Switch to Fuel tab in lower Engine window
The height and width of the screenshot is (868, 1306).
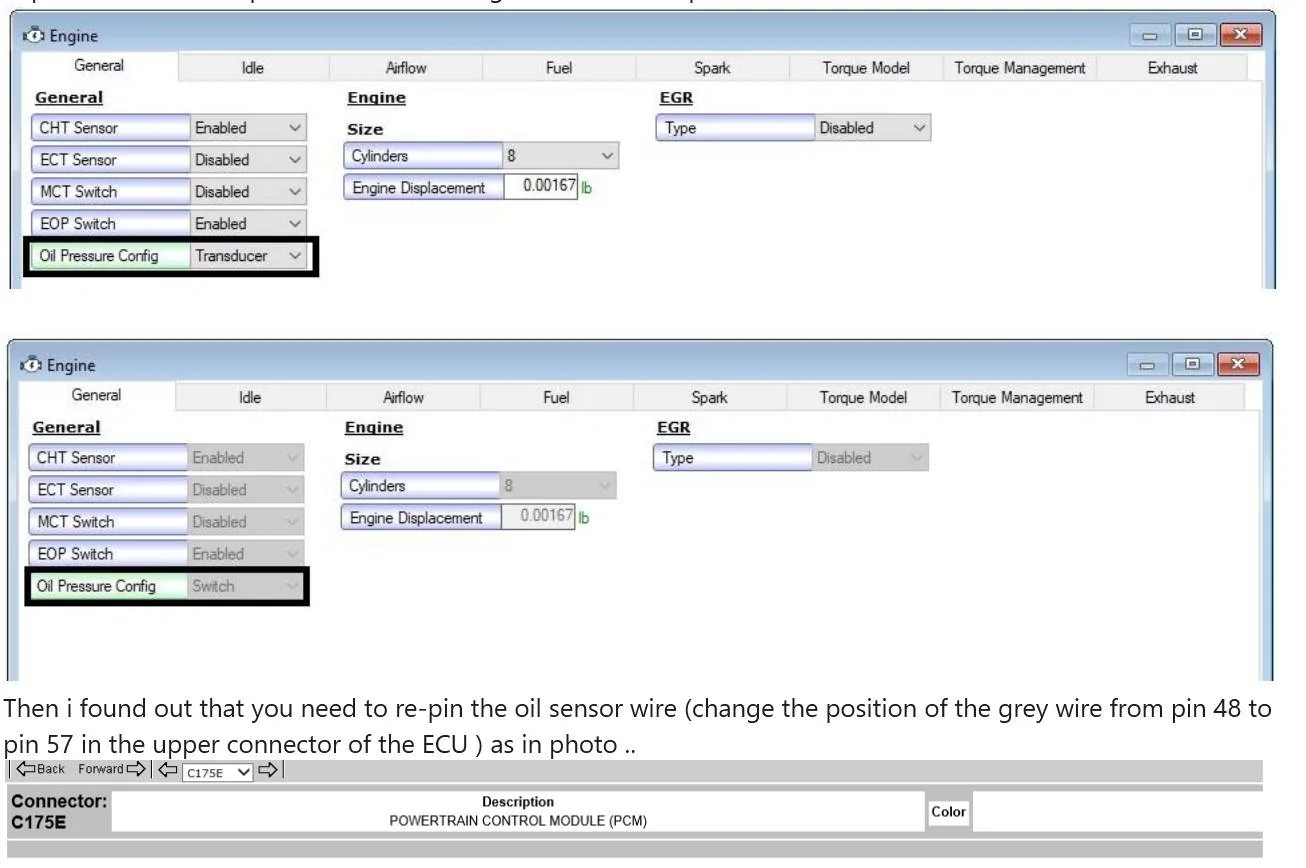point(556,398)
